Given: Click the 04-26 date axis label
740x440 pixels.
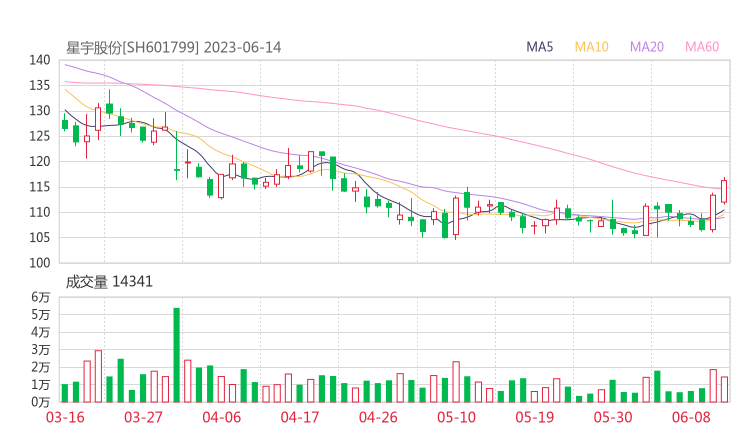Looking at the screenshot, I should [378, 417].
